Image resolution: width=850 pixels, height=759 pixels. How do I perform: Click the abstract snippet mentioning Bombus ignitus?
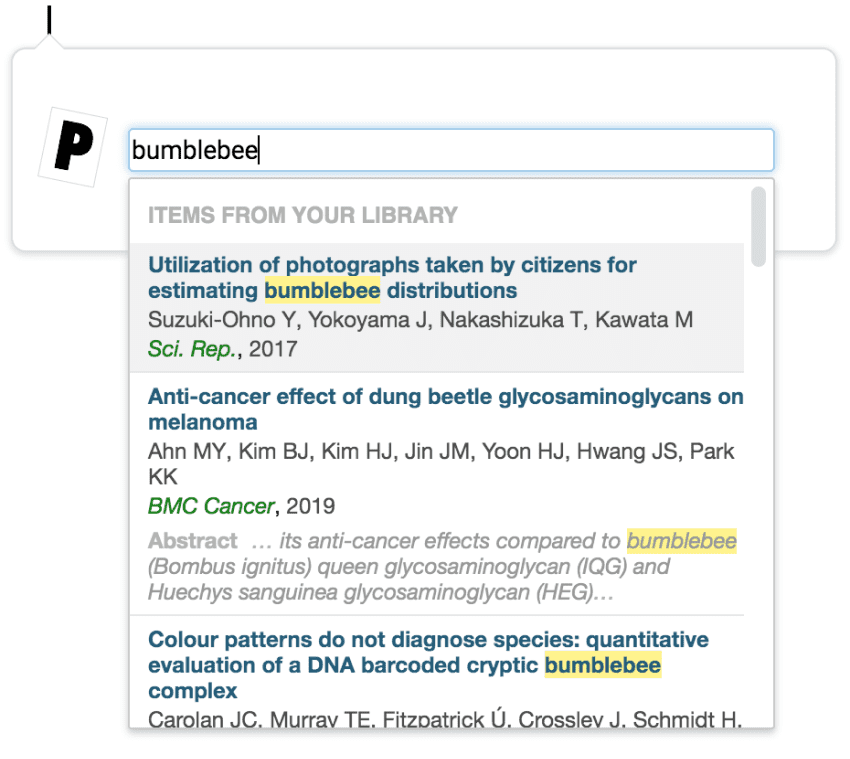[x=408, y=567]
